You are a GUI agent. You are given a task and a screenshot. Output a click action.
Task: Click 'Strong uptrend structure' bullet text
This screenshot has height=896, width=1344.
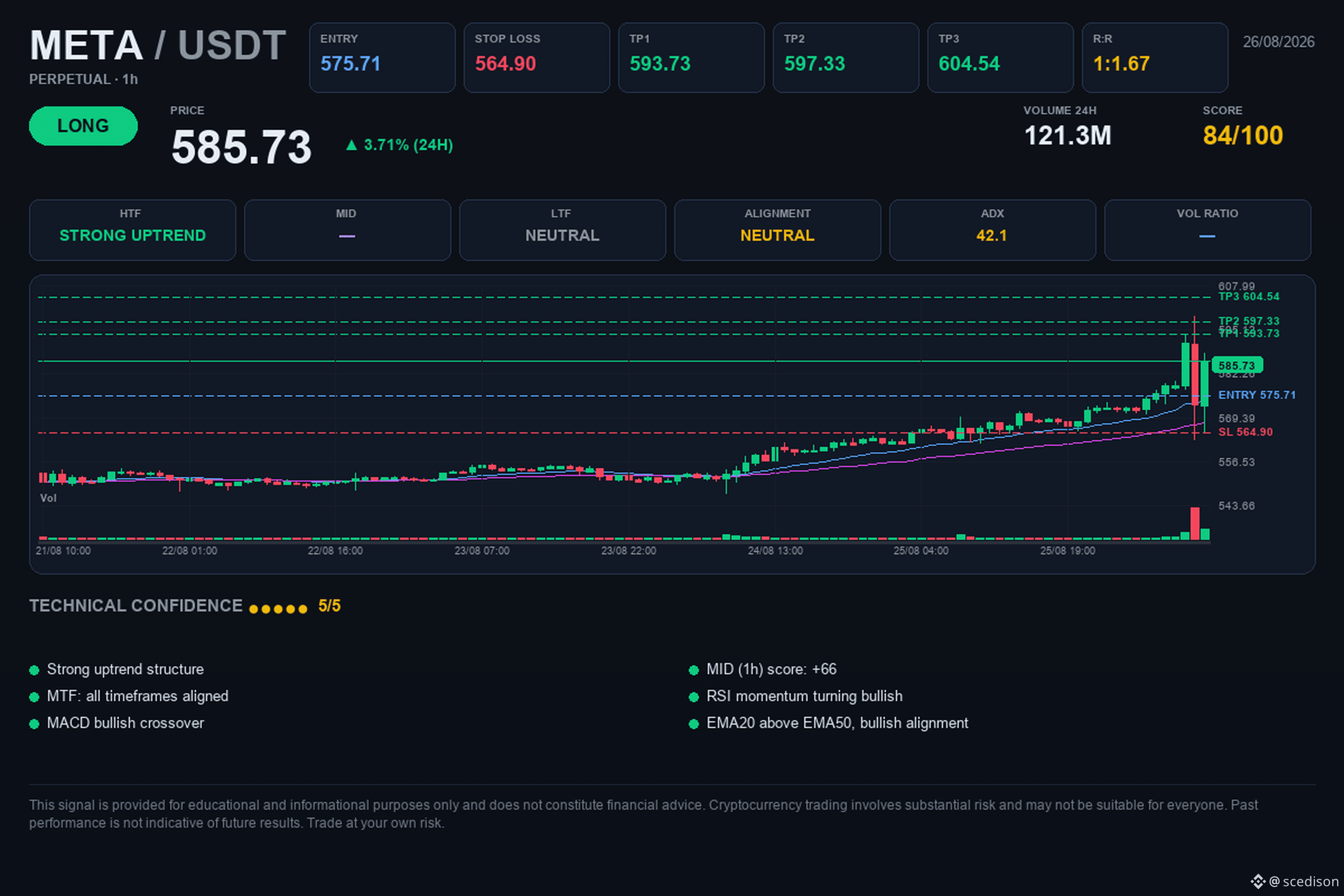(x=125, y=669)
